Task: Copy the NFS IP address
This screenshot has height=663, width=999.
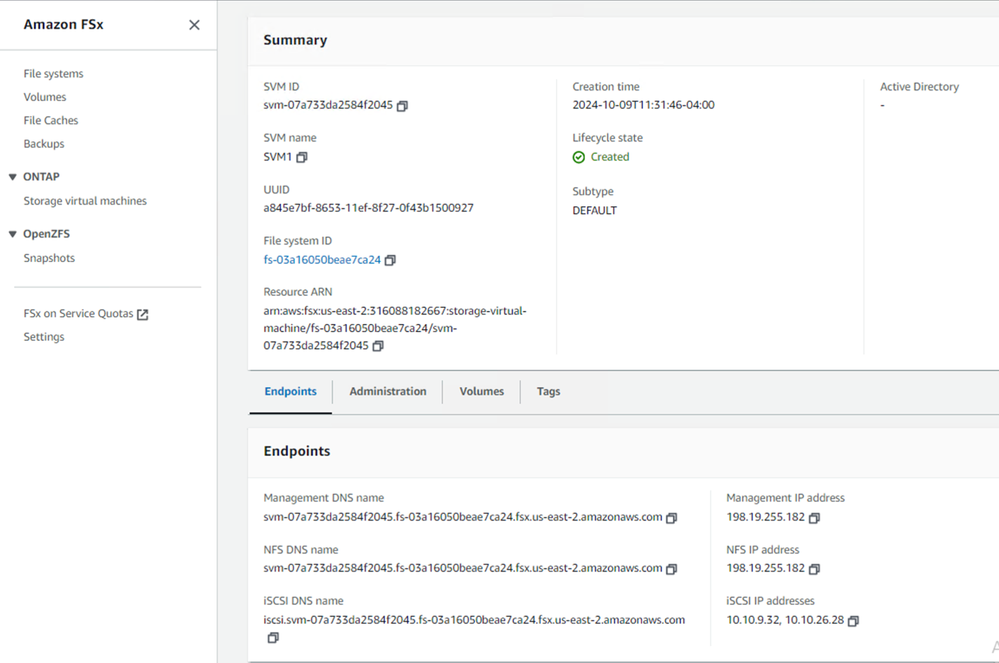Action: coord(814,569)
